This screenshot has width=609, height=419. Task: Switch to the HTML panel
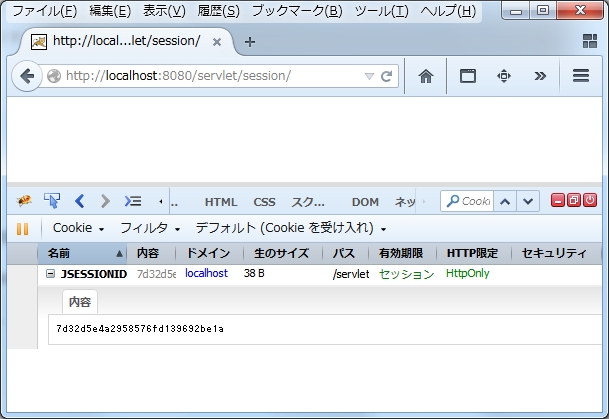point(221,202)
